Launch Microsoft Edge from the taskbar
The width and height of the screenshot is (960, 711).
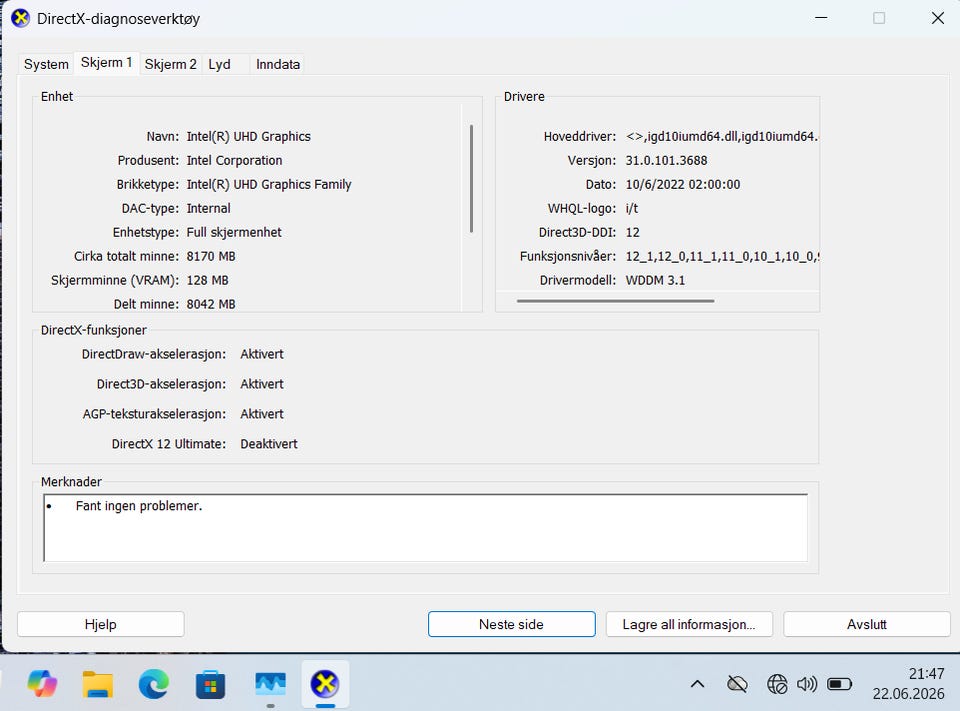154,683
